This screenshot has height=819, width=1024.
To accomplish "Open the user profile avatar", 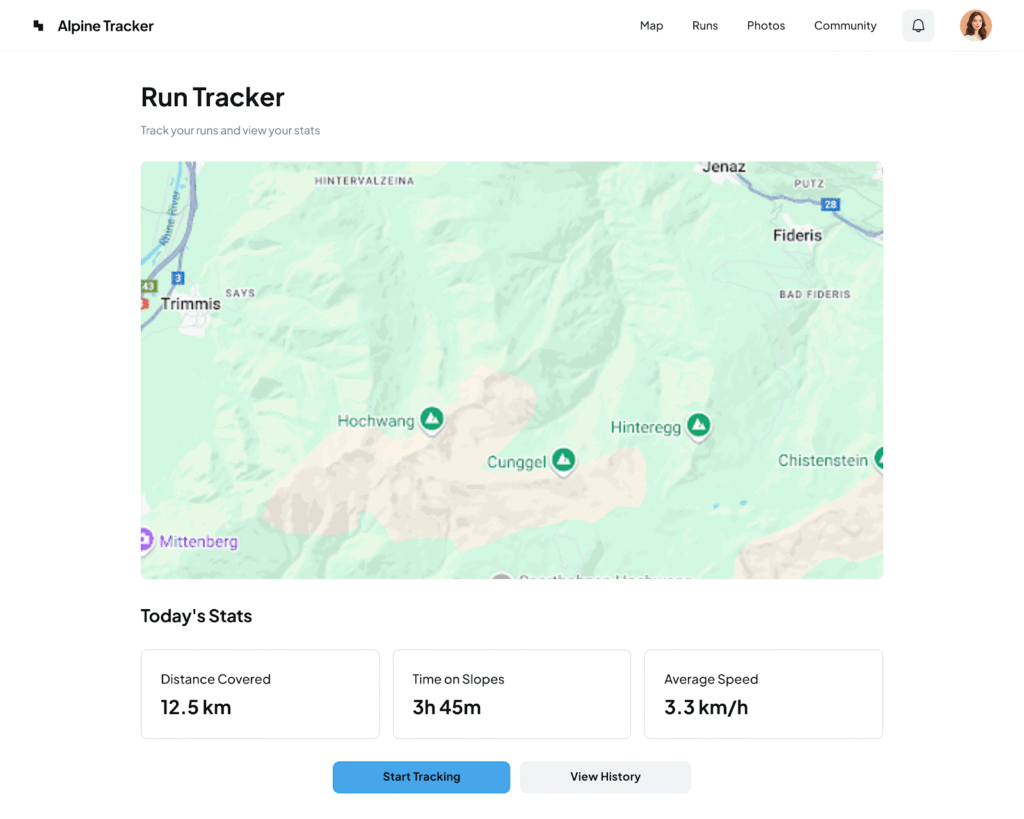I will tap(975, 26).
